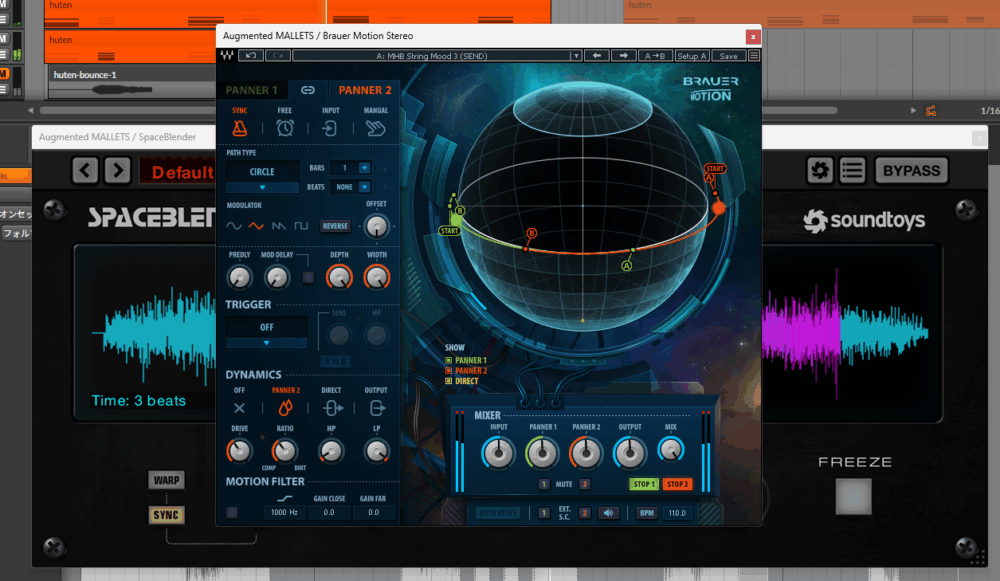Select the Input motion mode icon

point(330,128)
